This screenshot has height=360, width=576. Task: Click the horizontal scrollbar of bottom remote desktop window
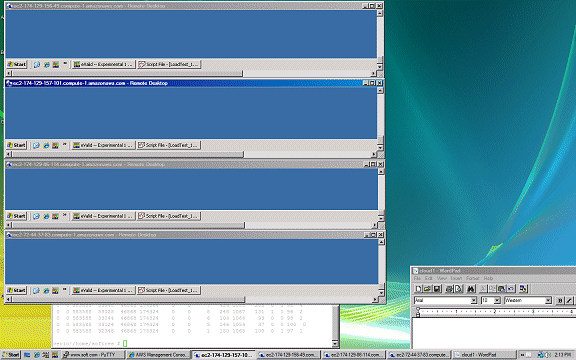[x=191, y=299]
